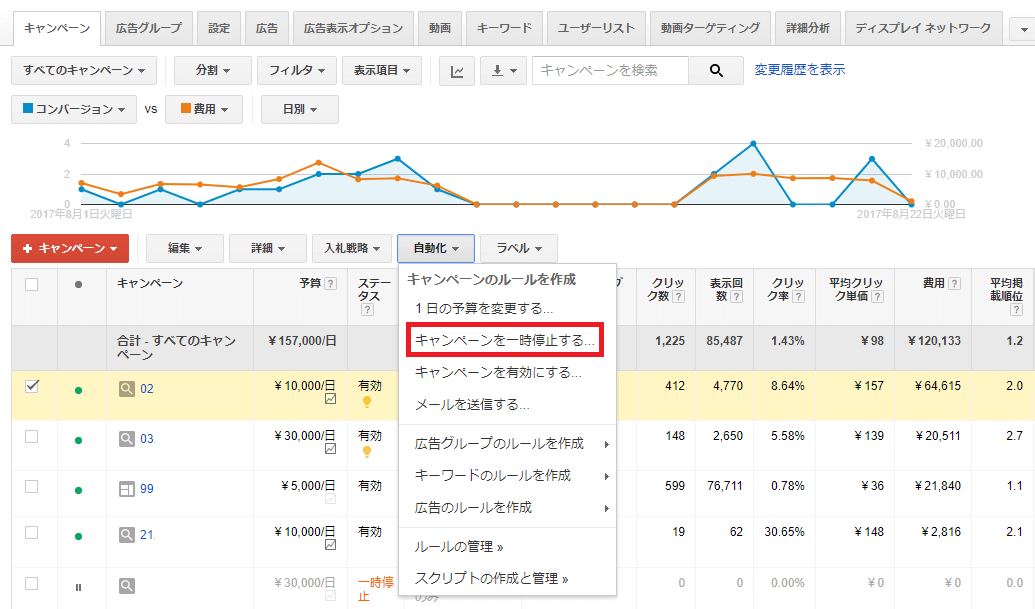This screenshot has width=1035, height=609.
Task: Select キャンペーンを一時停止する menu item
Action: pyautogui.click(x=505, y=340)
